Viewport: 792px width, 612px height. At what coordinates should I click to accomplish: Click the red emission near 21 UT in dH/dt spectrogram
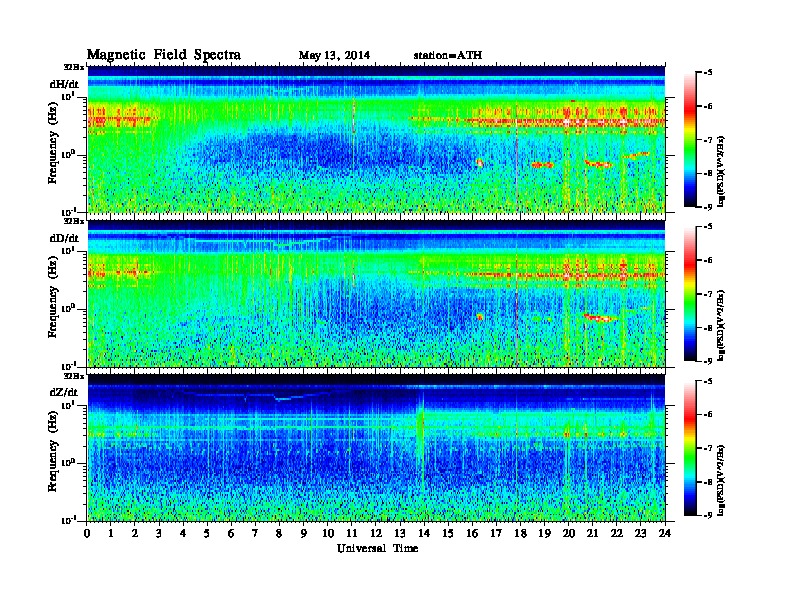point(599,164)
